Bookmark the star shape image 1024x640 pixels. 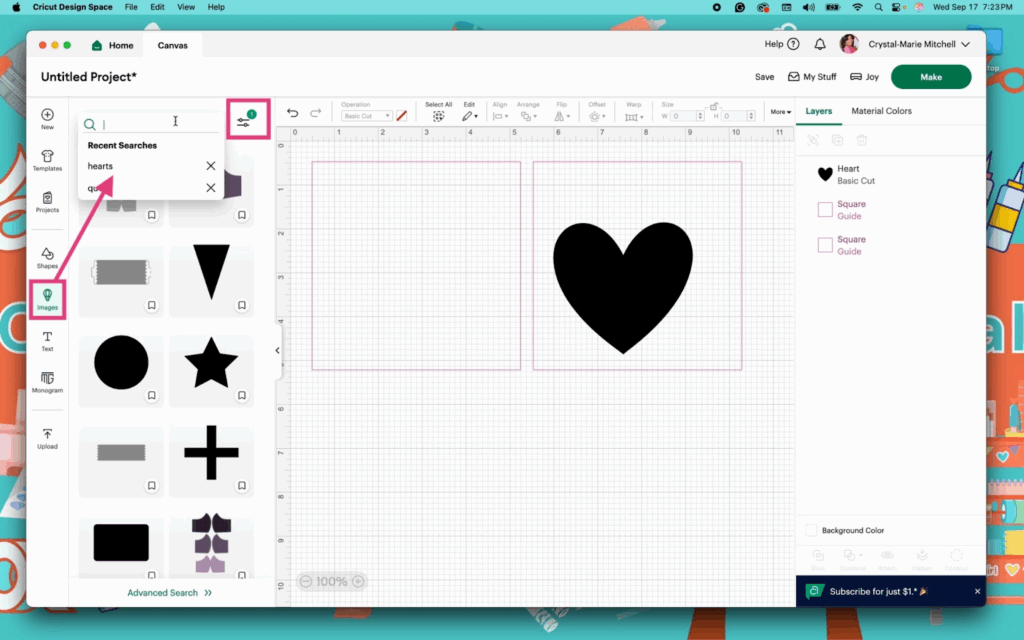tap(242, 396)
